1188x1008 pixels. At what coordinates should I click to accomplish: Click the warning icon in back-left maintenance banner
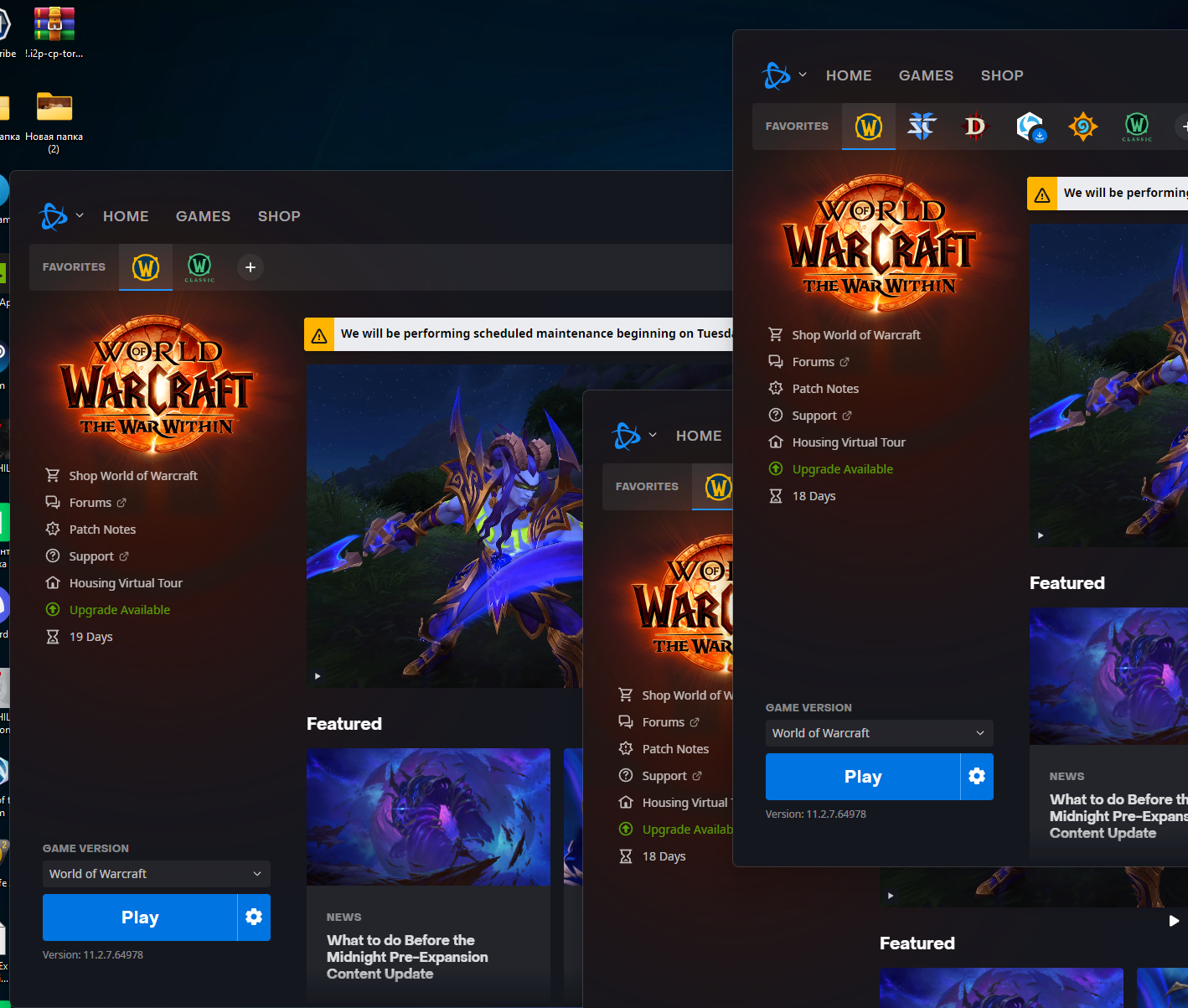[319, 334]
